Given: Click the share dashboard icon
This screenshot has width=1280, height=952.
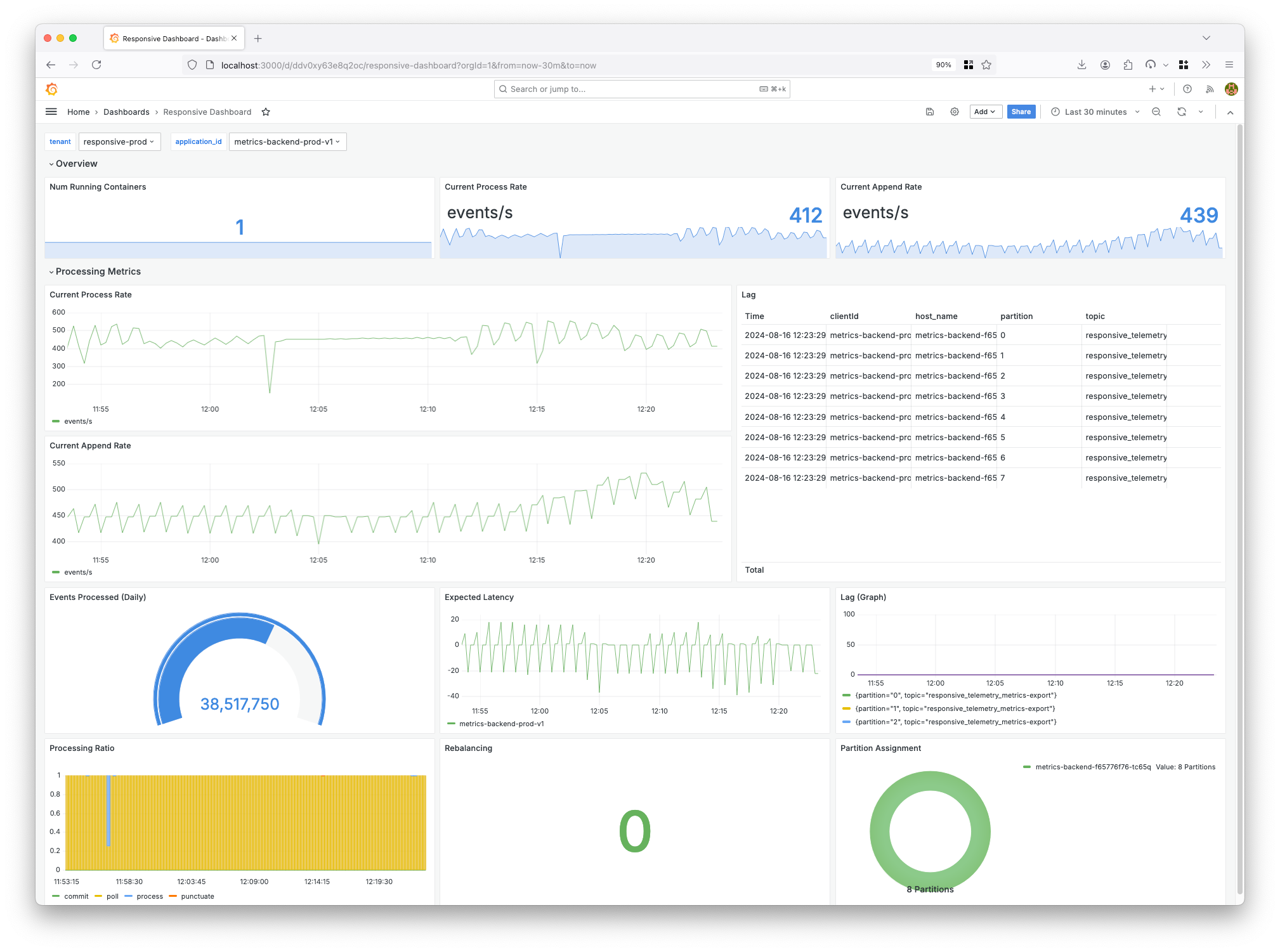Looking at the screenshot, I should 1021,111.
